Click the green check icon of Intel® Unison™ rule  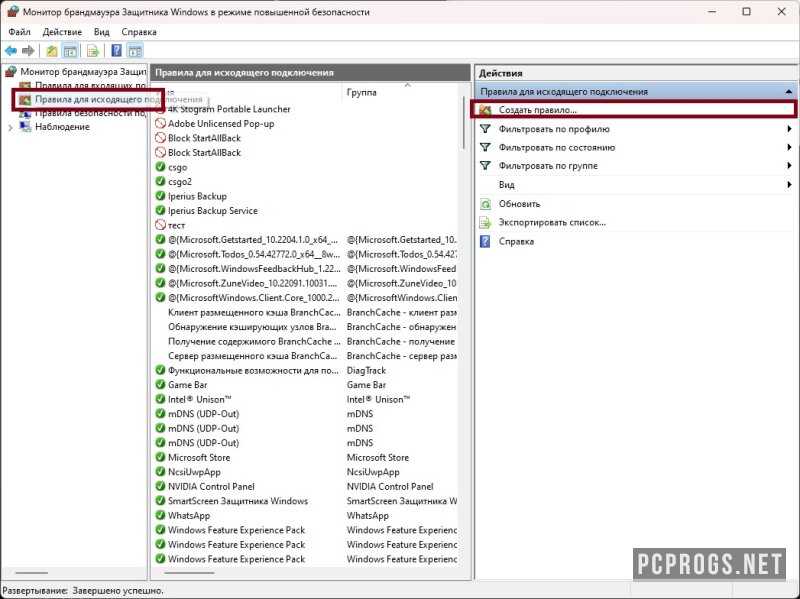160,400
